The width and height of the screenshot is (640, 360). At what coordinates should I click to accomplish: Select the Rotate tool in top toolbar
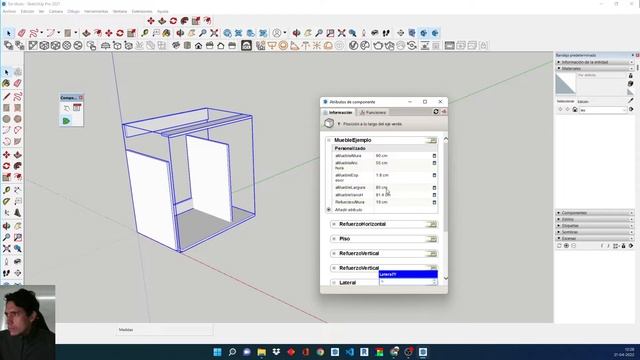coord(120,33)
